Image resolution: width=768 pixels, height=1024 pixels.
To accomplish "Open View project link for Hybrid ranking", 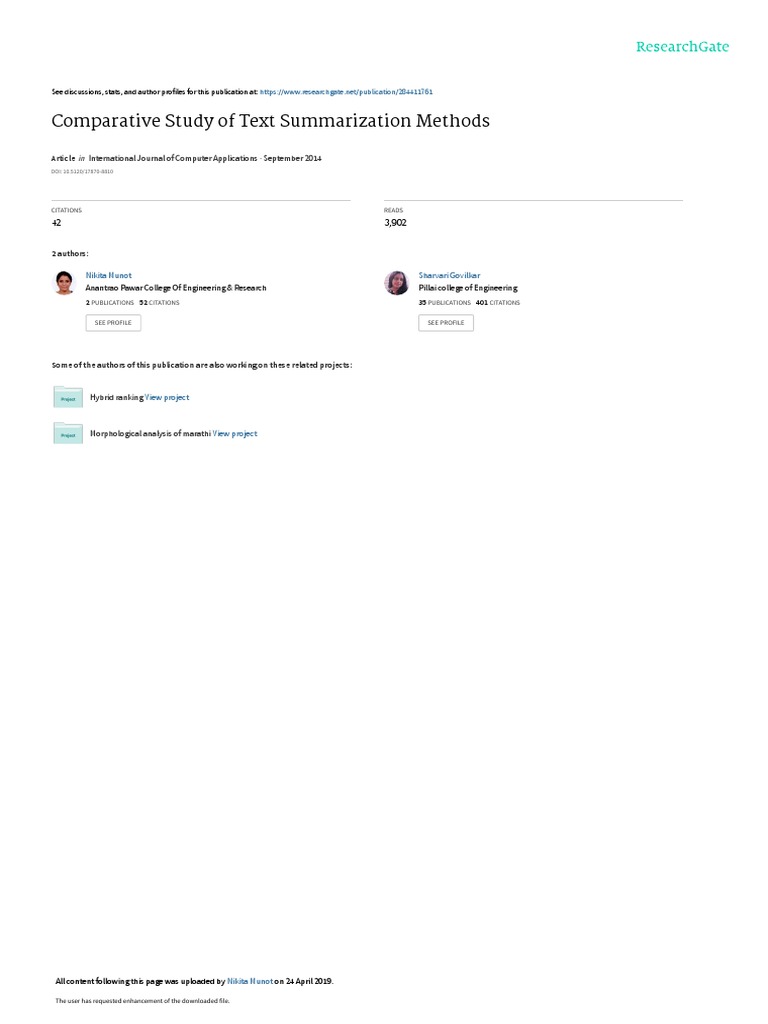I will pyautogui.click(x=167, y=397).
